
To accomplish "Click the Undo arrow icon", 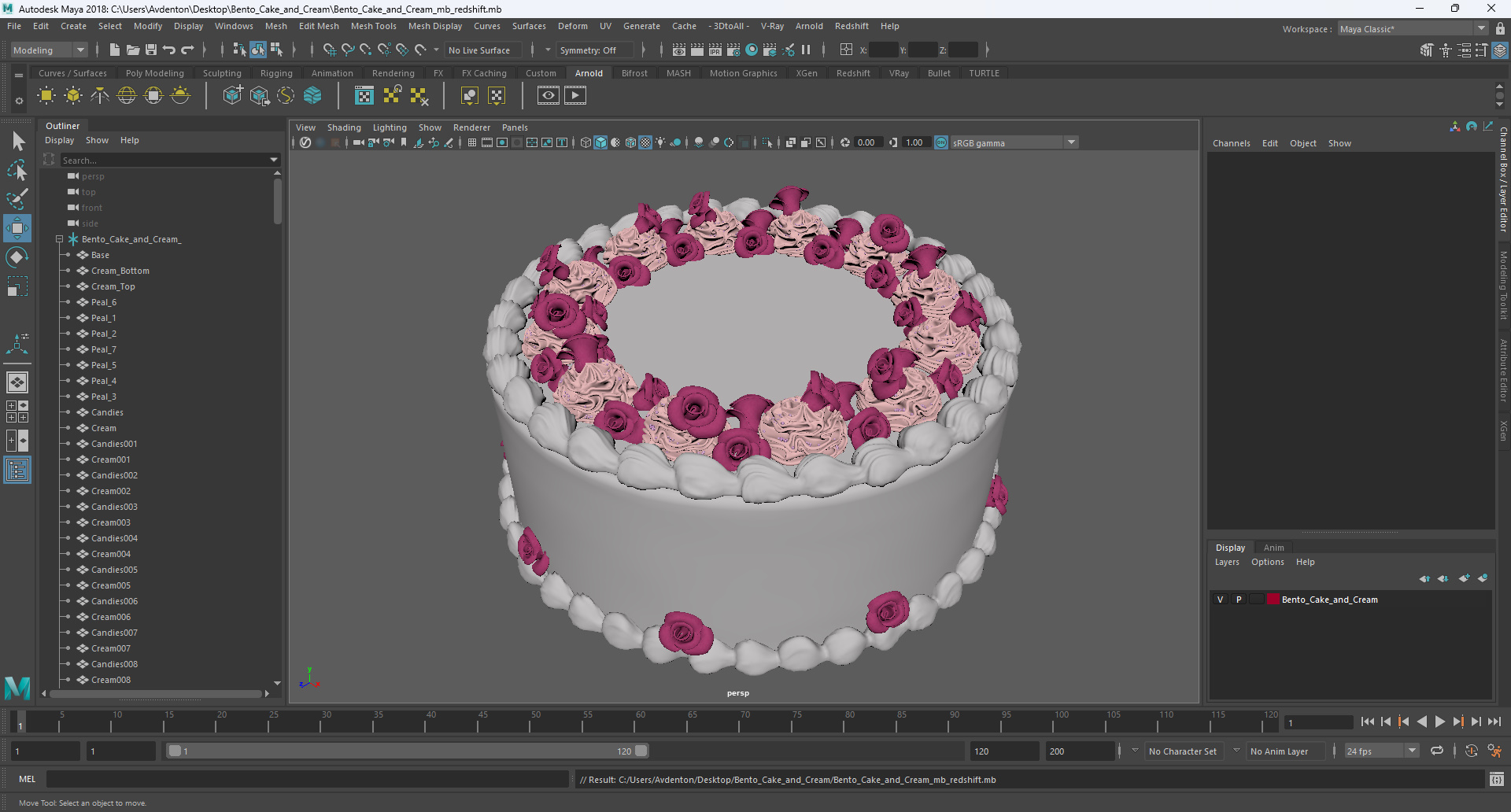I will 169,50.
